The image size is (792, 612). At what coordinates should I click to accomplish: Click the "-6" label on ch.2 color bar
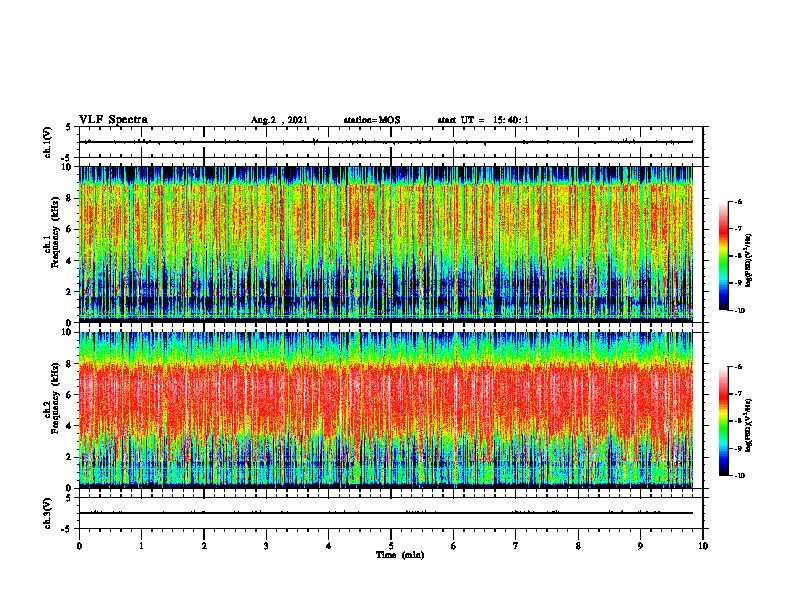pyautogui.click(x=738, y=367)
